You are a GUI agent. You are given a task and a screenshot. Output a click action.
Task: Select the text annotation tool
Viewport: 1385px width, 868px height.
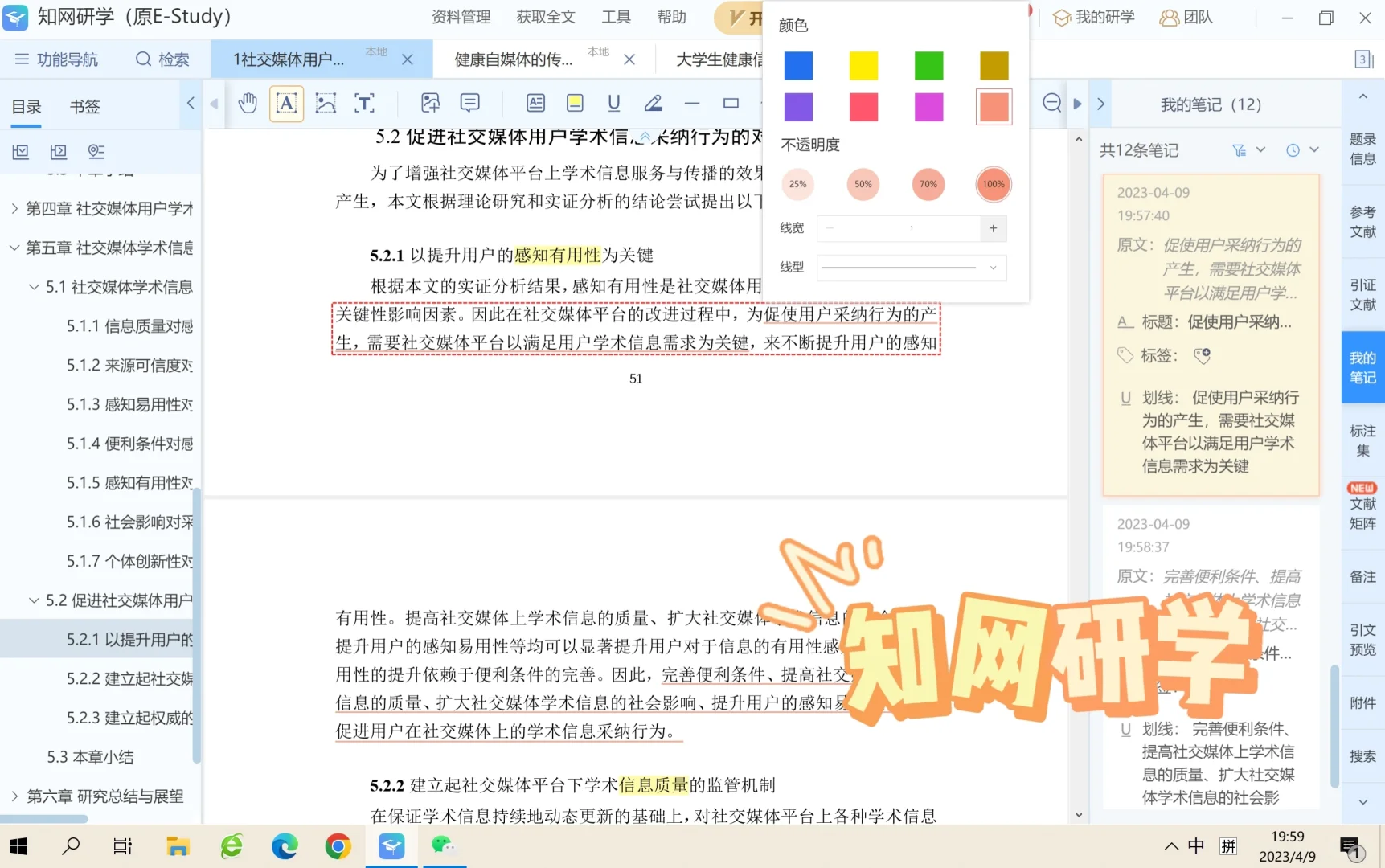click(x=286, y=103)
